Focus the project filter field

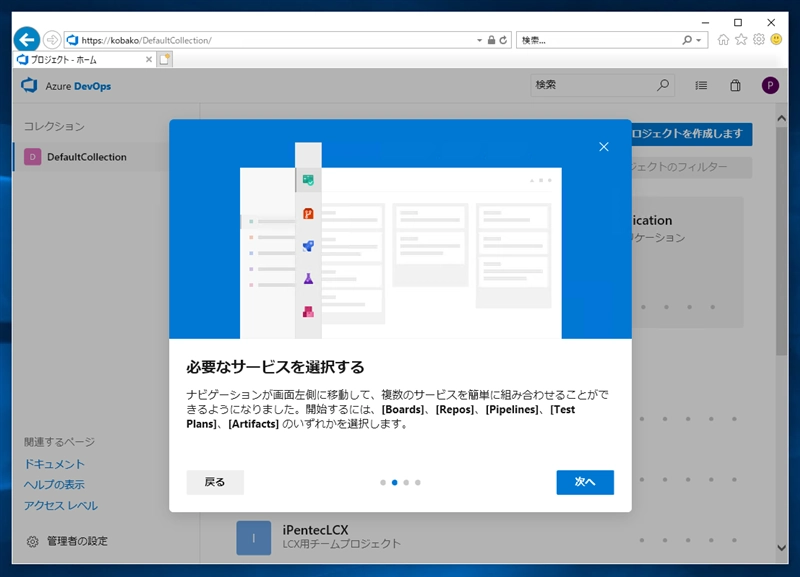click(x=692, y=167)
